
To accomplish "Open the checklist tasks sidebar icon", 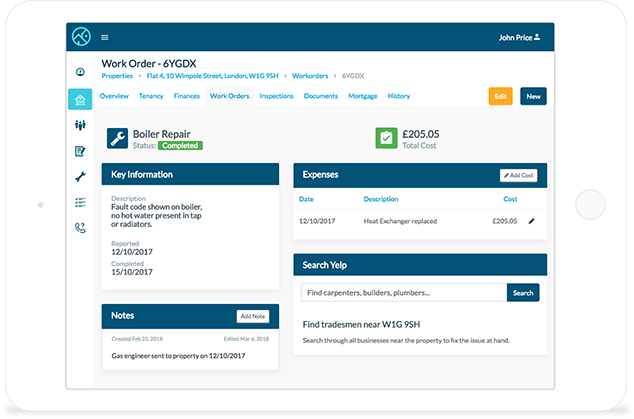I will pyautogui.click(x=80, y=203).
